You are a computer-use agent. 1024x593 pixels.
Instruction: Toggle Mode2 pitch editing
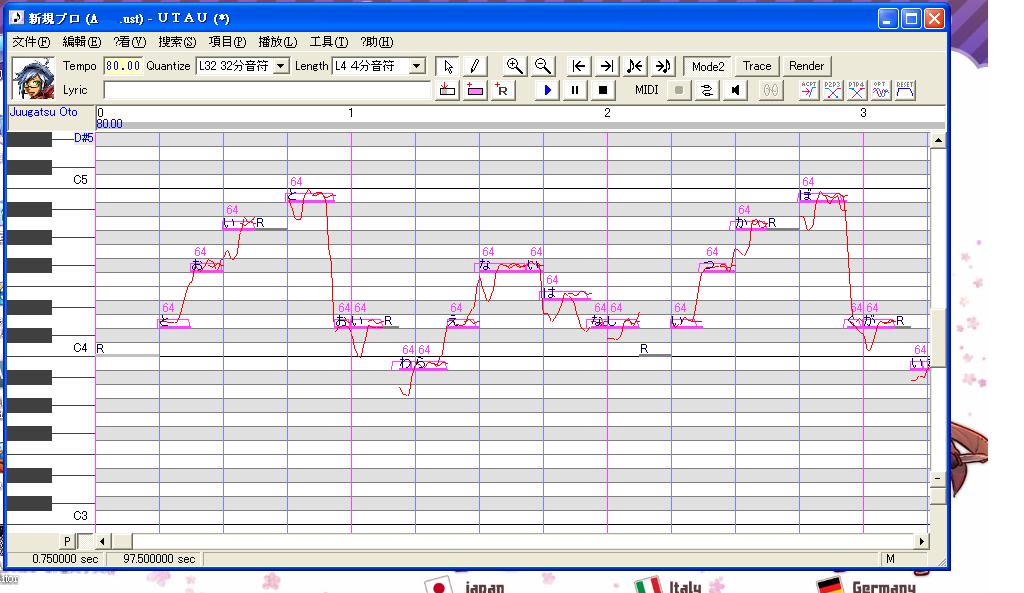coord(708,66)
